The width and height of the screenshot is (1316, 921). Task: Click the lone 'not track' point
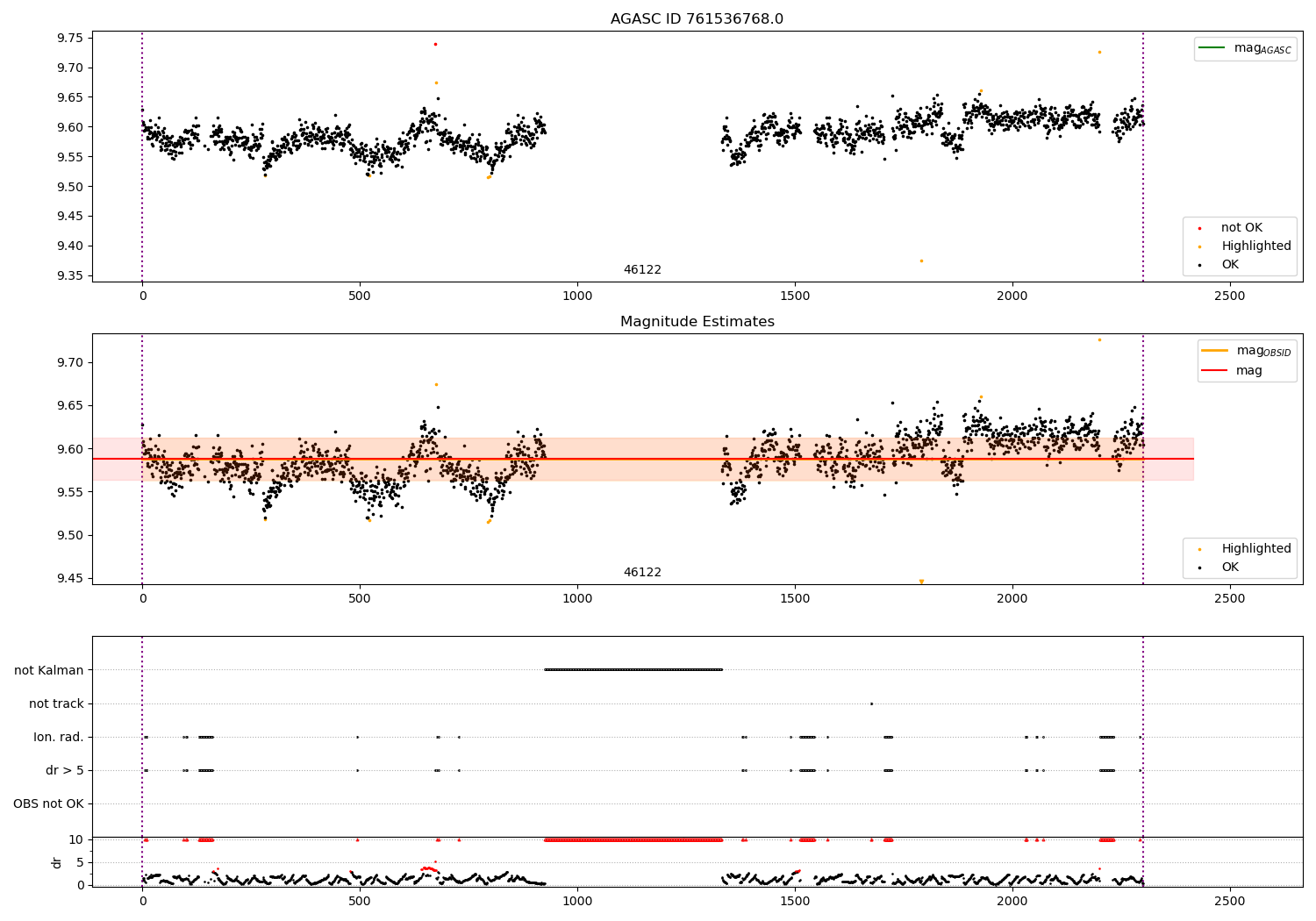coord(871,703)
